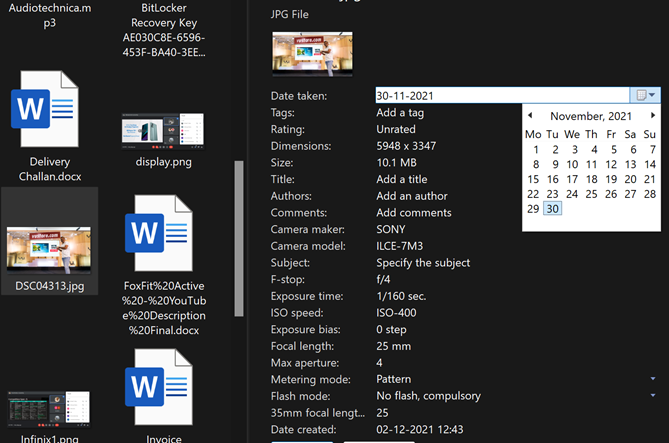This screenshot has width=669, height=443.
Task: Select November 1 in the calendar
Action: 535,150
